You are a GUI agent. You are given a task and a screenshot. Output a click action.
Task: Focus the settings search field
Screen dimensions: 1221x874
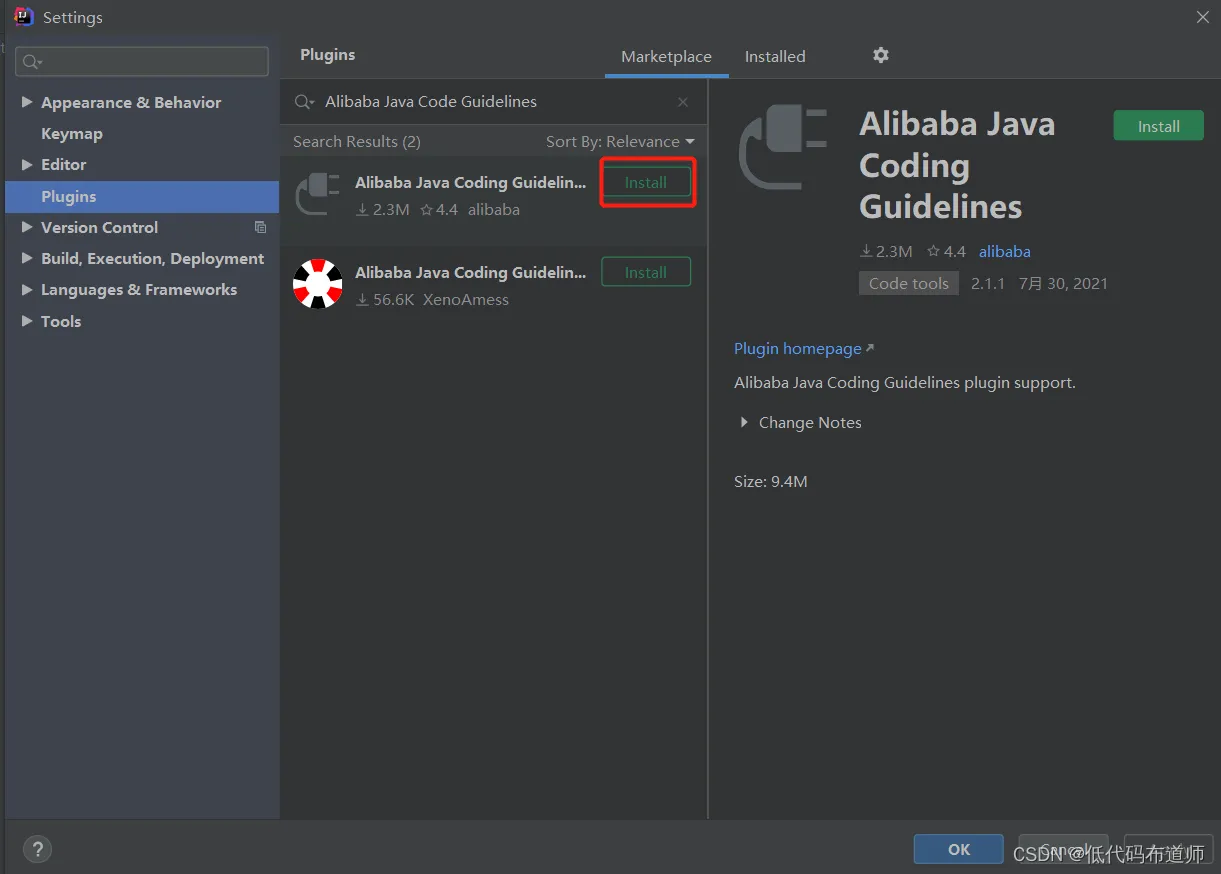[x=142, y=62]
